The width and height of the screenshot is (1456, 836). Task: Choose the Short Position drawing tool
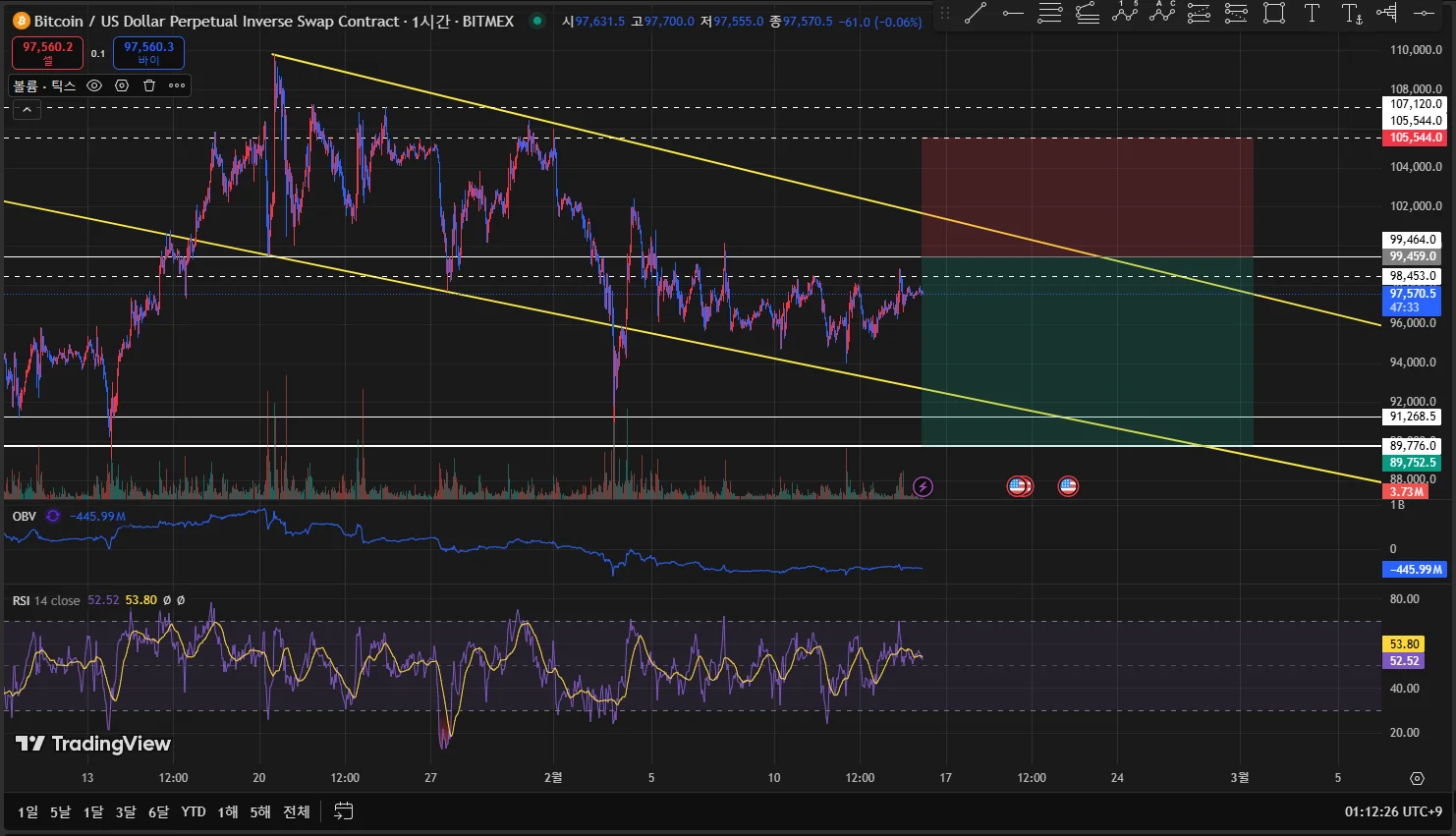click(x=1237, y=14)
